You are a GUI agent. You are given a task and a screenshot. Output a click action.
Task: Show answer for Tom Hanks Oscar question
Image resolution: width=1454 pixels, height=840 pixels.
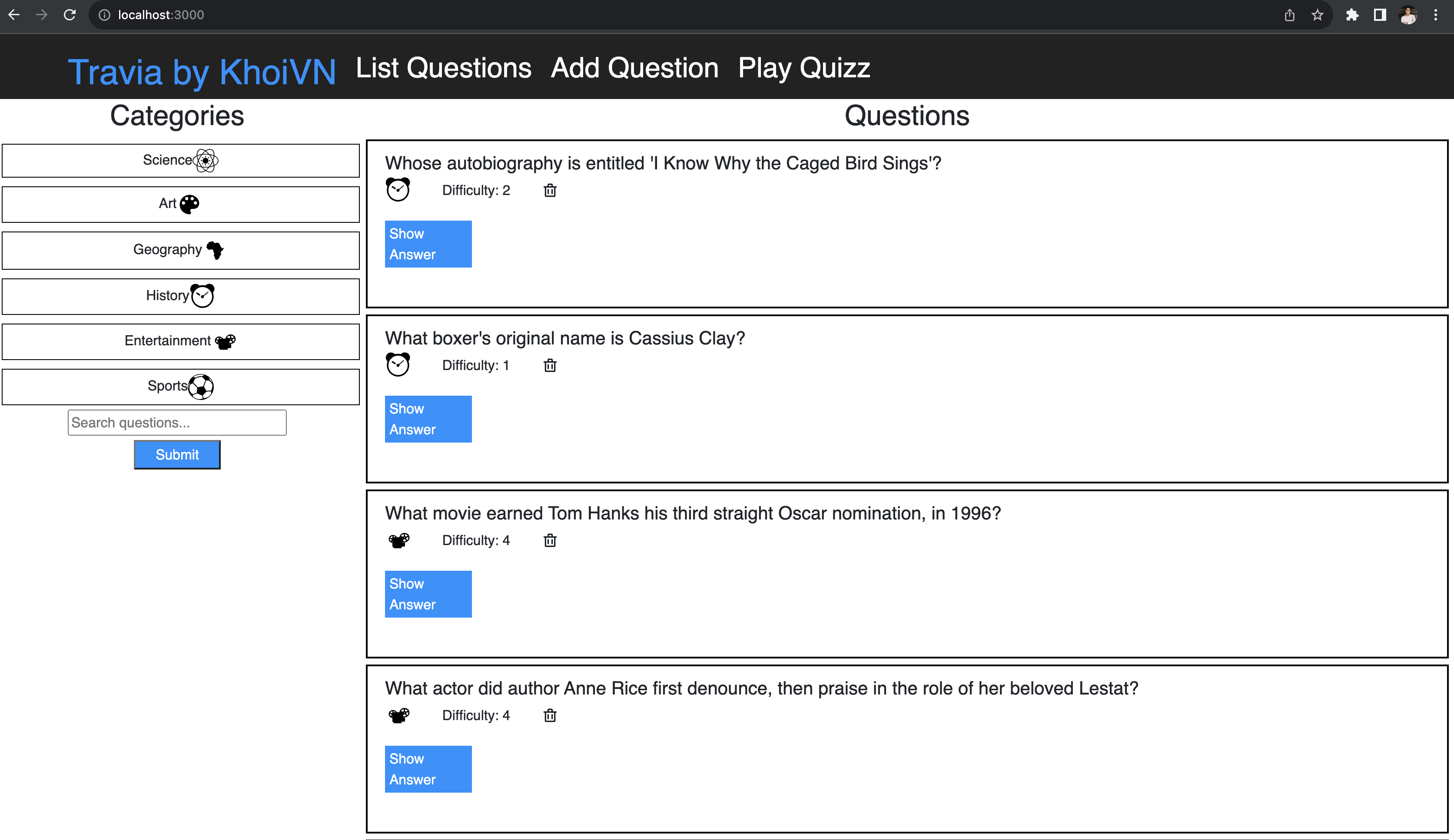428,594
